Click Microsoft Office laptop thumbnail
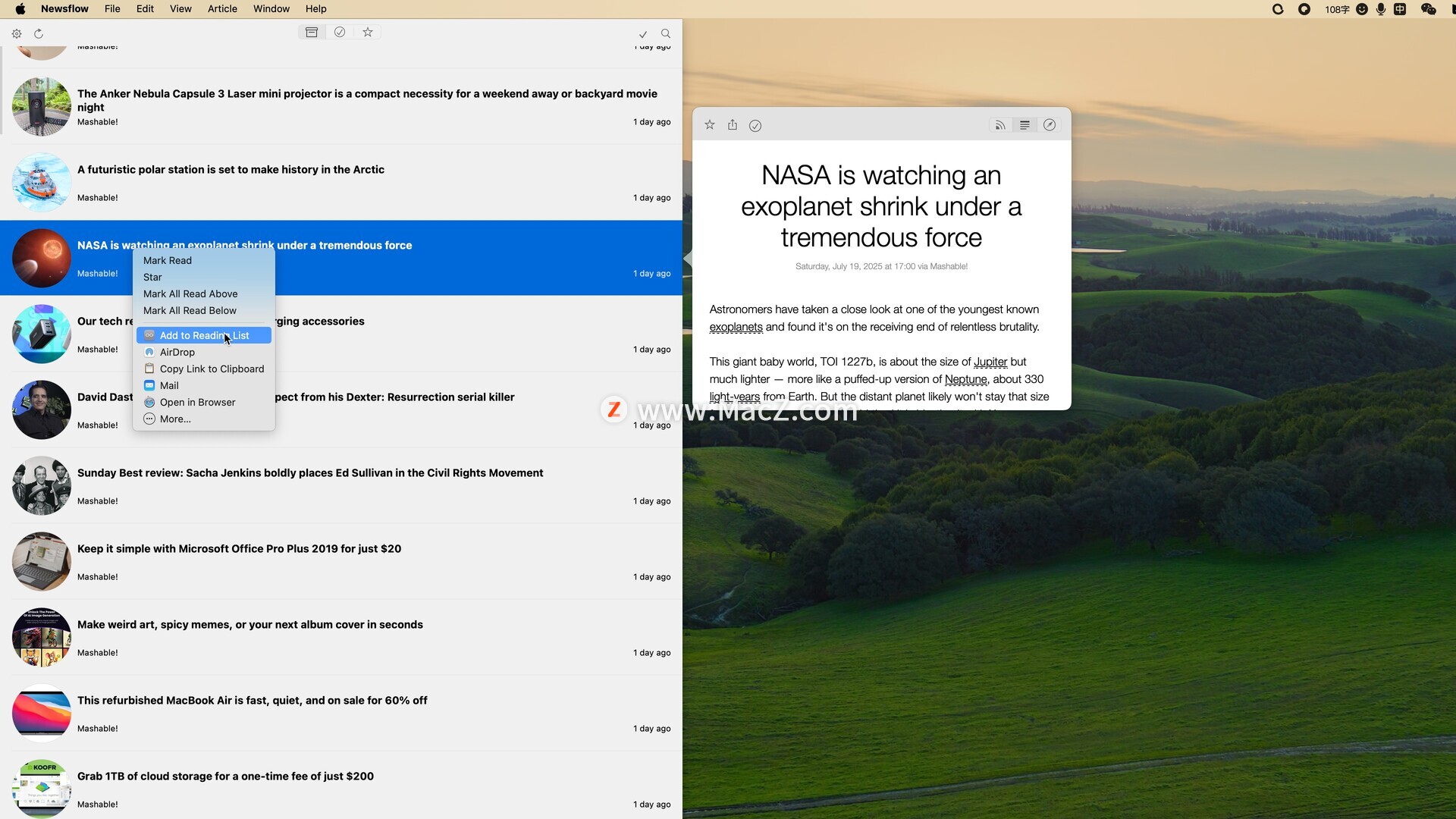 [x=42, y=562]
